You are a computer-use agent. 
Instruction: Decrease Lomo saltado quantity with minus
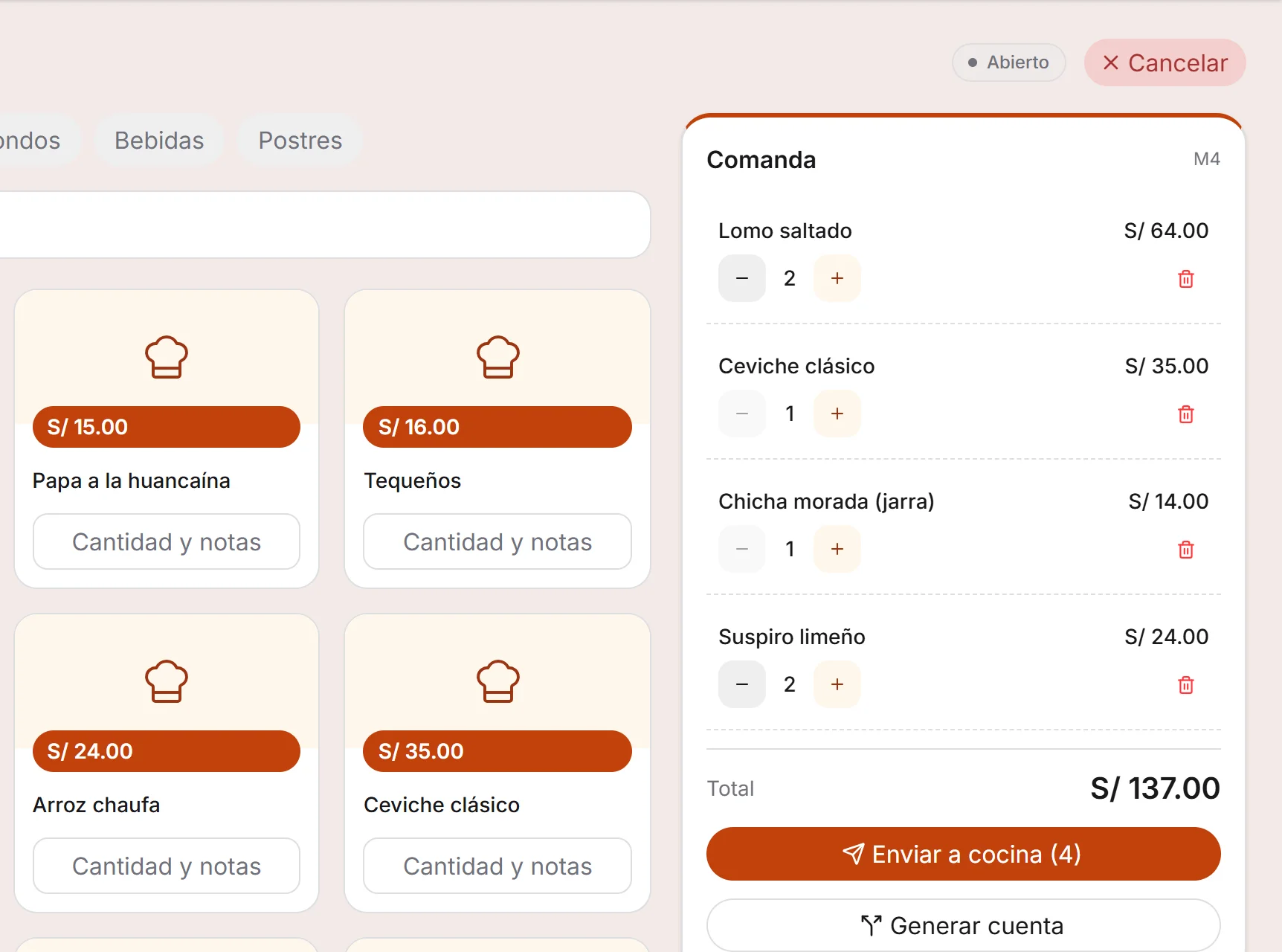742,278
